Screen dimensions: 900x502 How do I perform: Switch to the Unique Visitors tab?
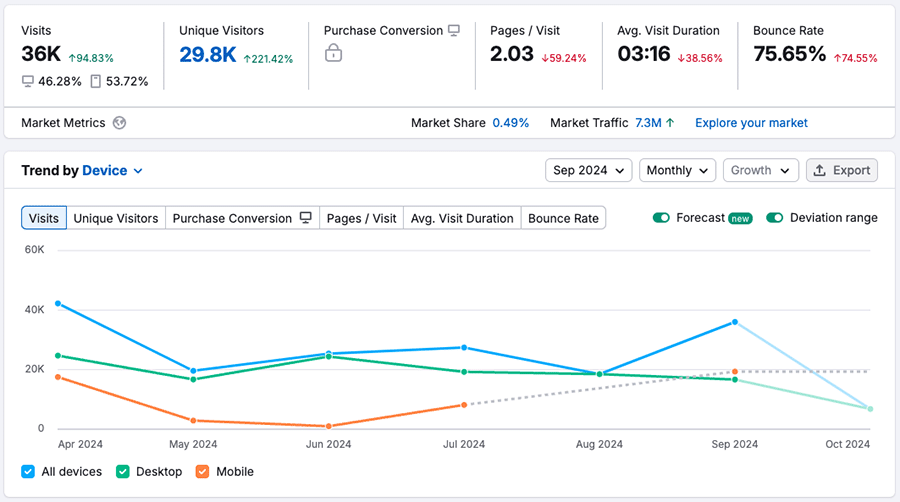[x=116, y=218]
